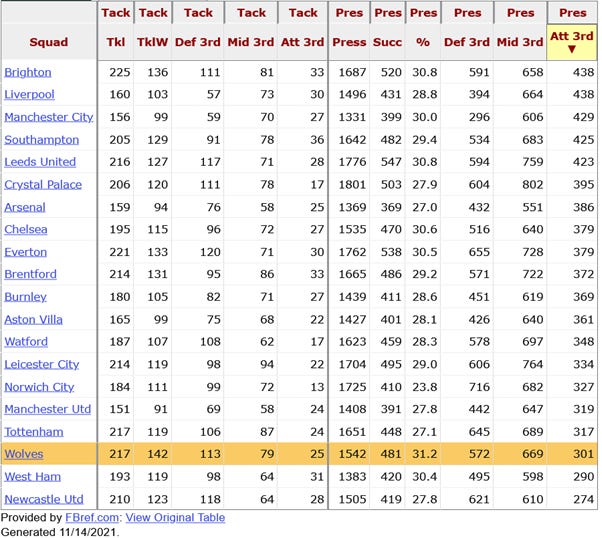Select Southampton's Att 3rd tackles value 36

tap(317, 140)
